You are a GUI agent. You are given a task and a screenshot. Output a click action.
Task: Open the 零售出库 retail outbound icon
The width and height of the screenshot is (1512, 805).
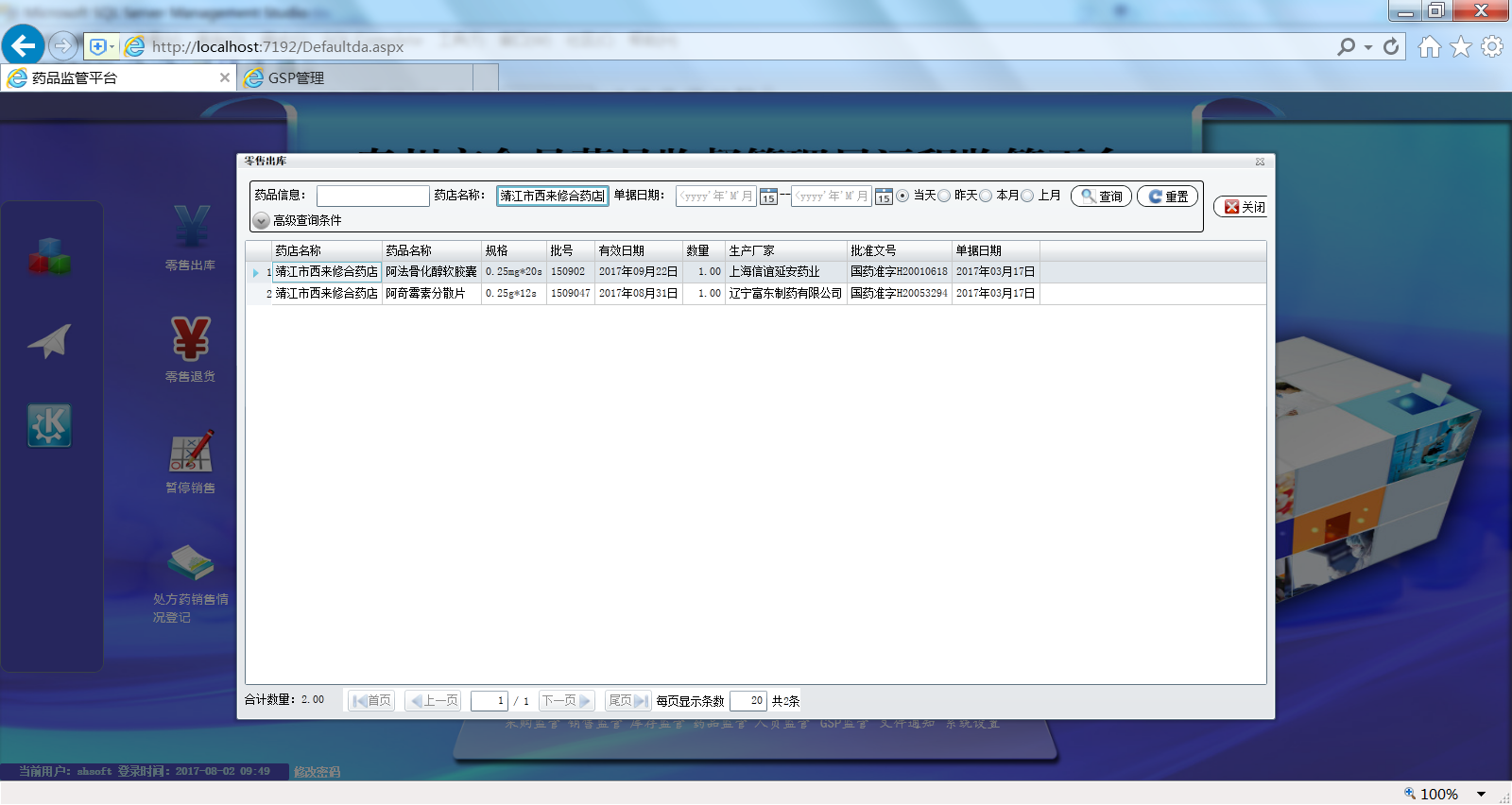coord(191,229)
